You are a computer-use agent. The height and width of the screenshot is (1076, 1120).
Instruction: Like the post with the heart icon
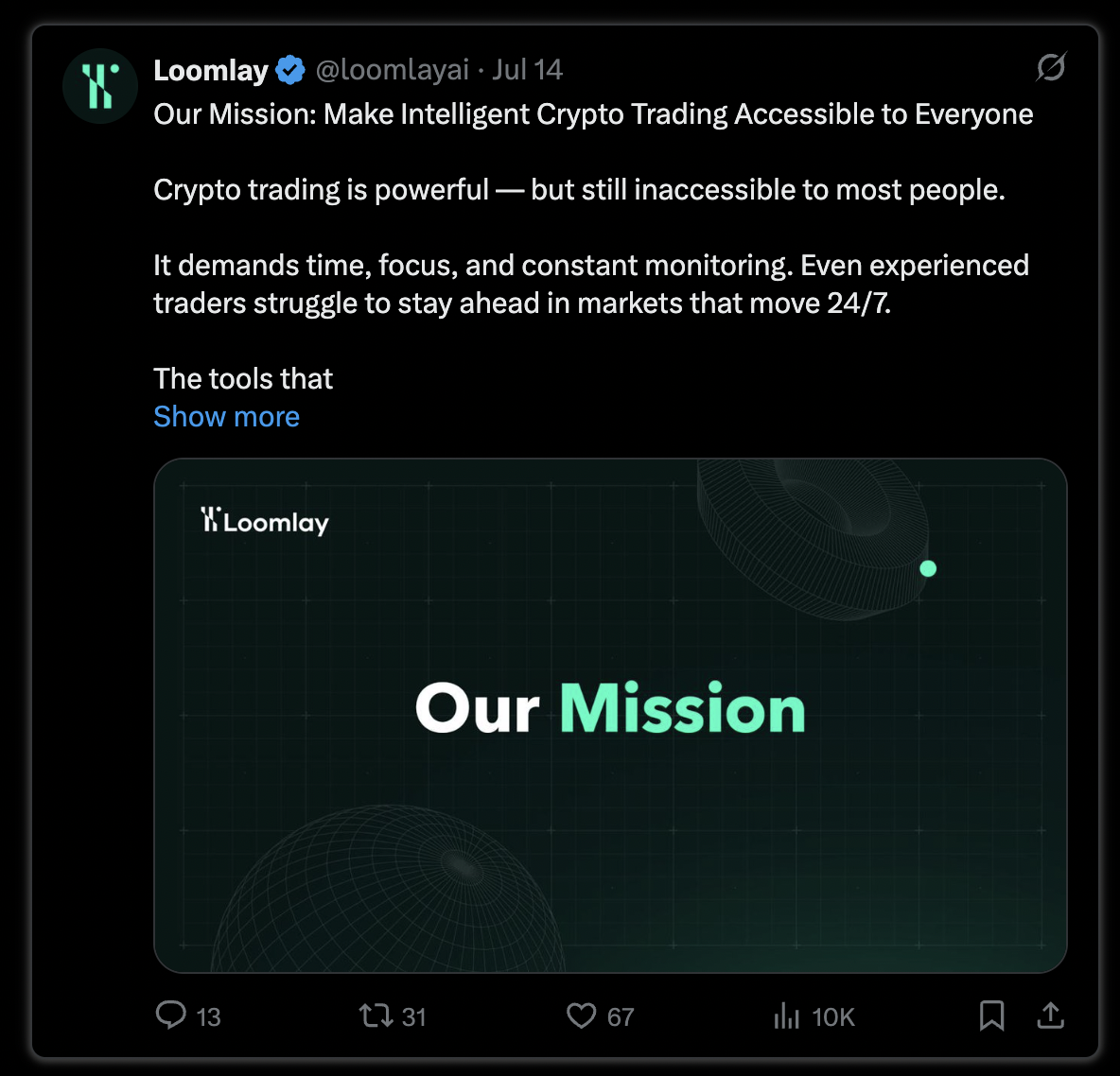(581, 1015)
